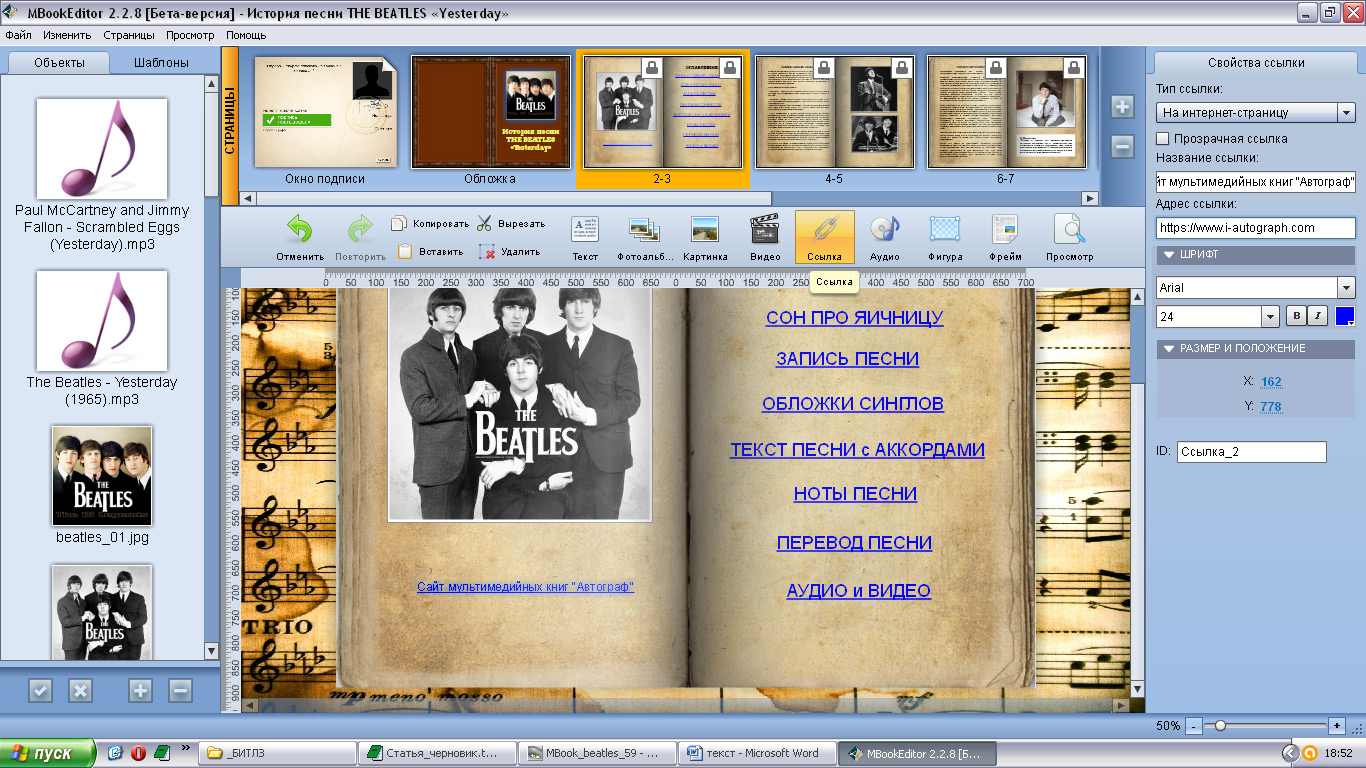The width and height of the screenshot is (1366, 768).
Task: Click the Вырезать scissors tool
Action: [x=510, y=224]
